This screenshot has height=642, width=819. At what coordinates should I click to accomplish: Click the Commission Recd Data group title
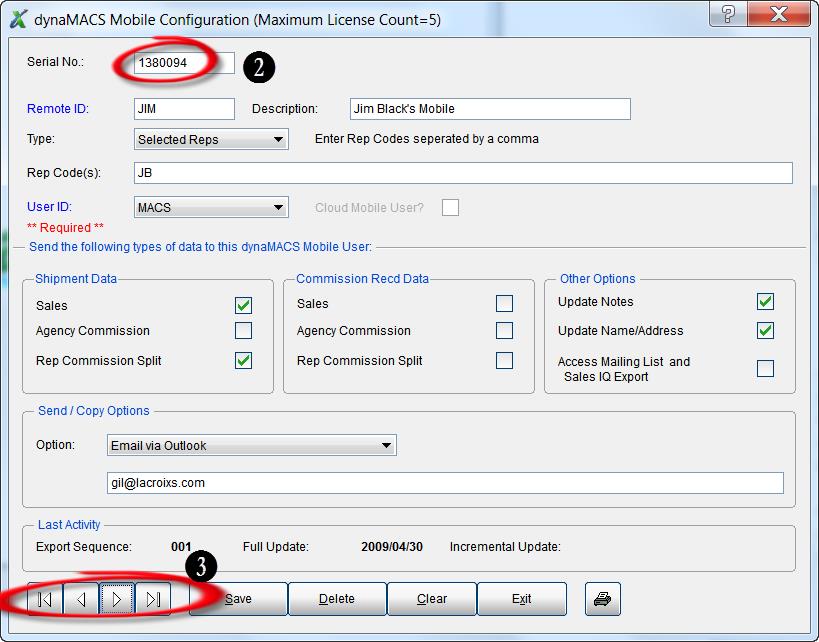(x=362, y=279)
